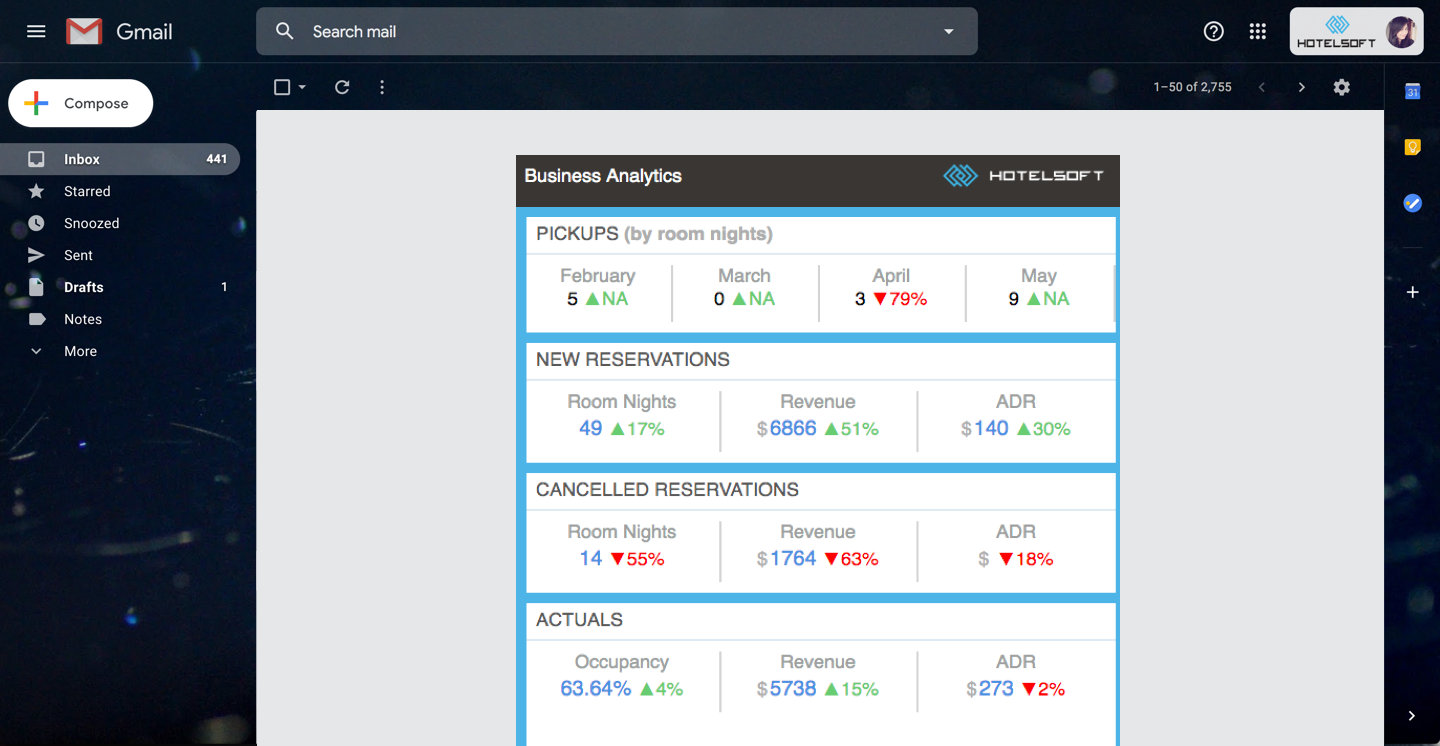Open the main menu hamburger icon
The height and width of the screenshot is (746, 1440).
tap(36, 31)
